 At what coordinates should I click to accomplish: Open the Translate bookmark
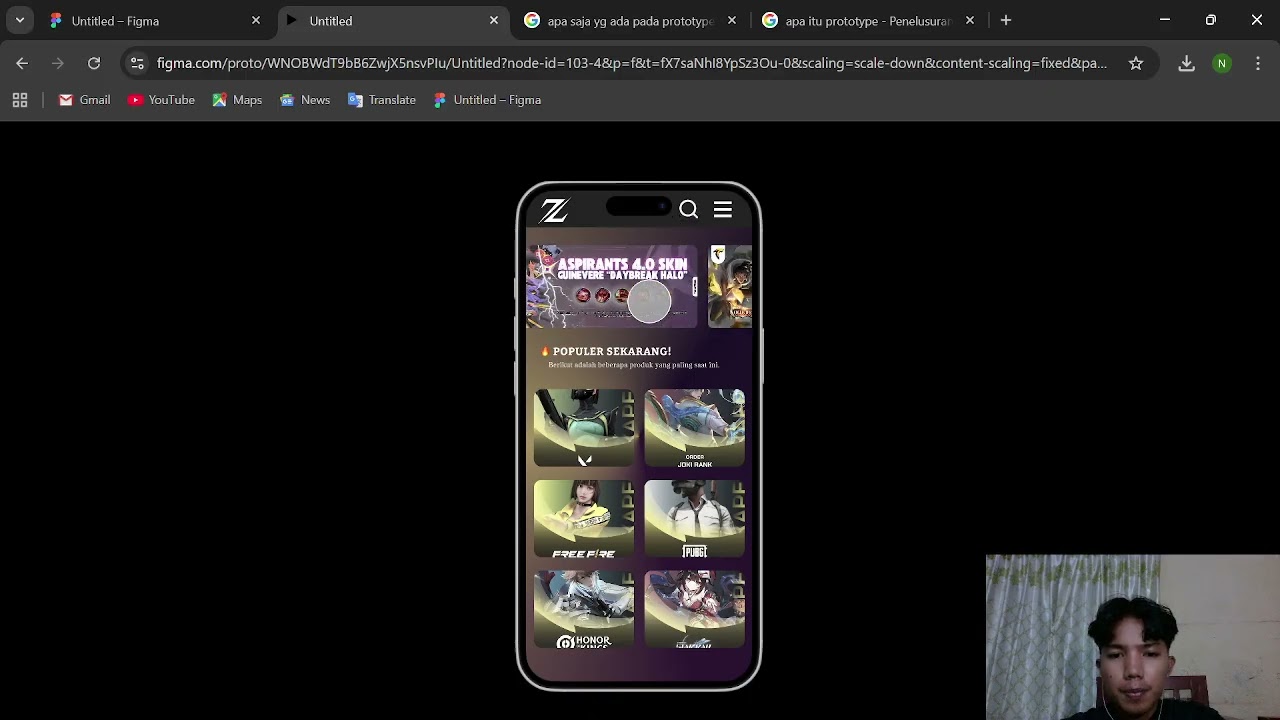[x=382, y=100]
